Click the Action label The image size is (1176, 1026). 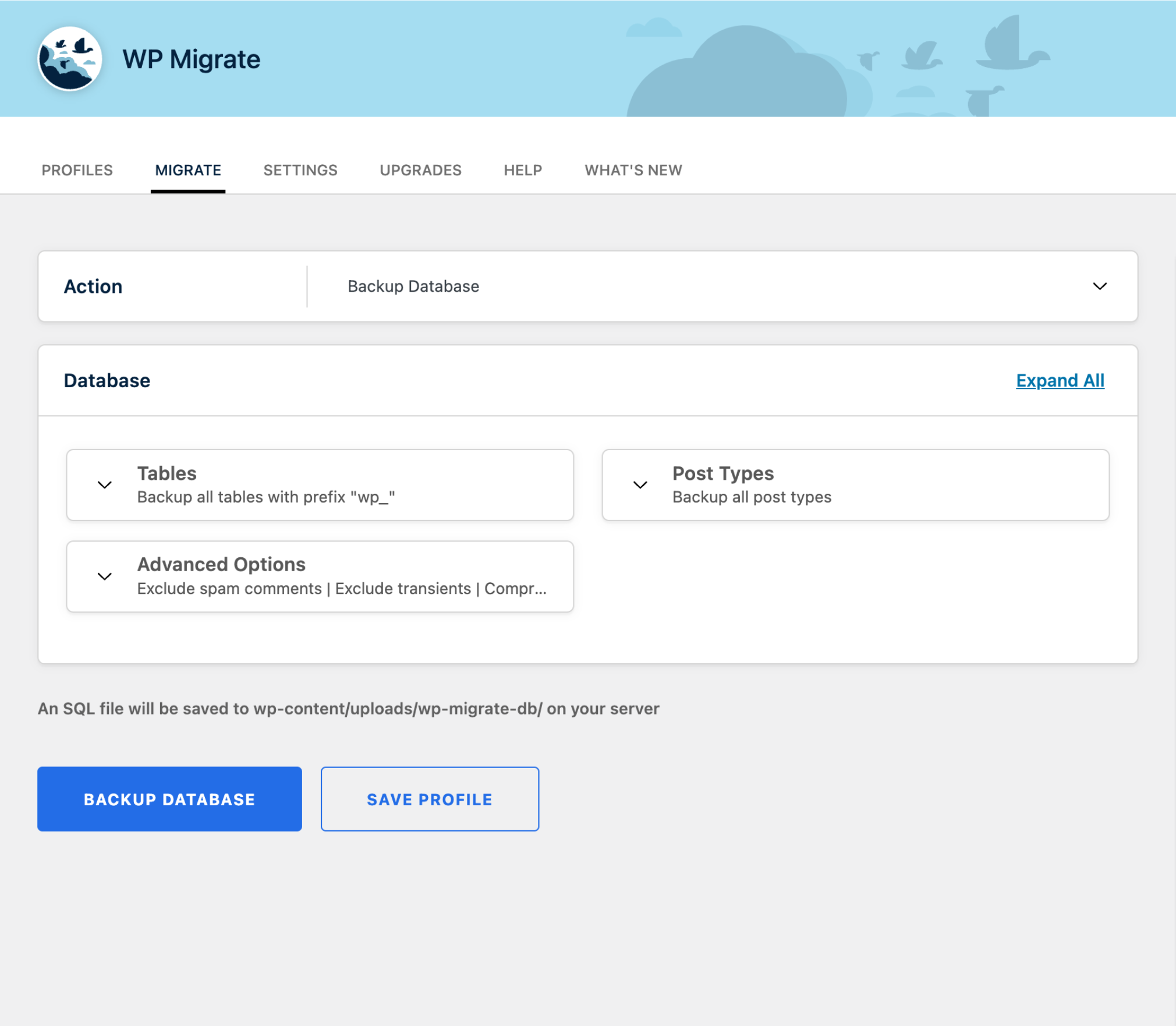coord(93,286)
